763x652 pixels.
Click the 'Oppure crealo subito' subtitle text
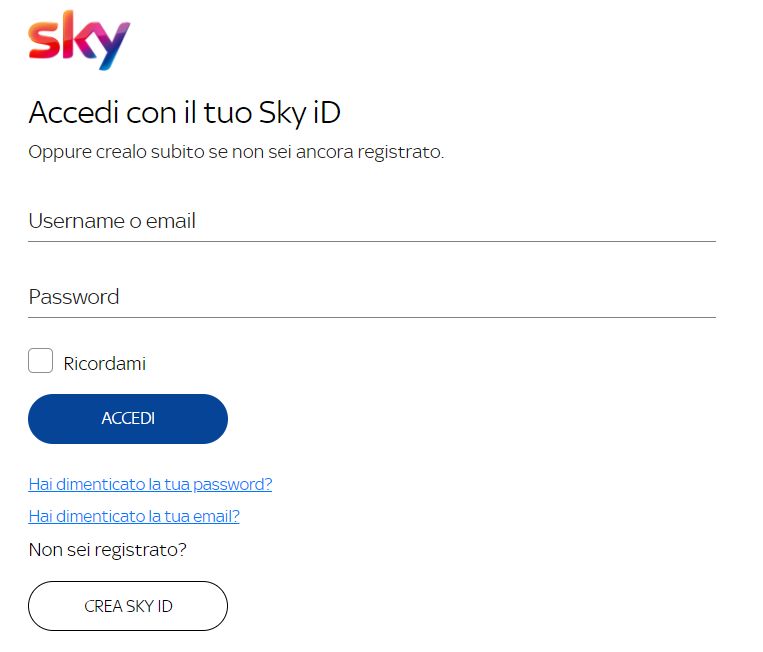236,152
